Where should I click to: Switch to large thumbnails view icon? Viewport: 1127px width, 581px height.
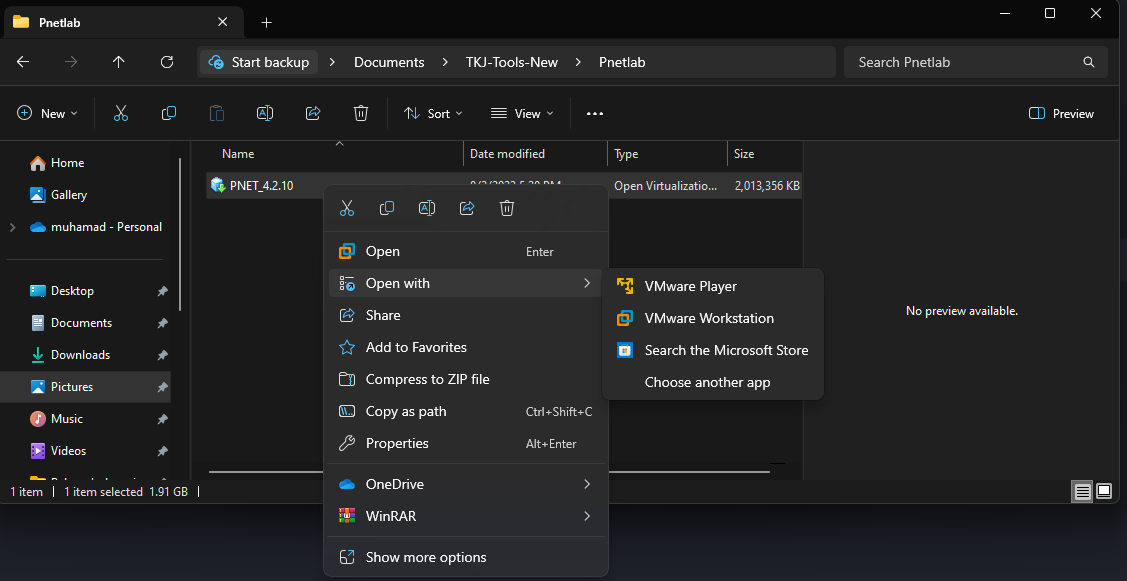[x=1104, y=492]
